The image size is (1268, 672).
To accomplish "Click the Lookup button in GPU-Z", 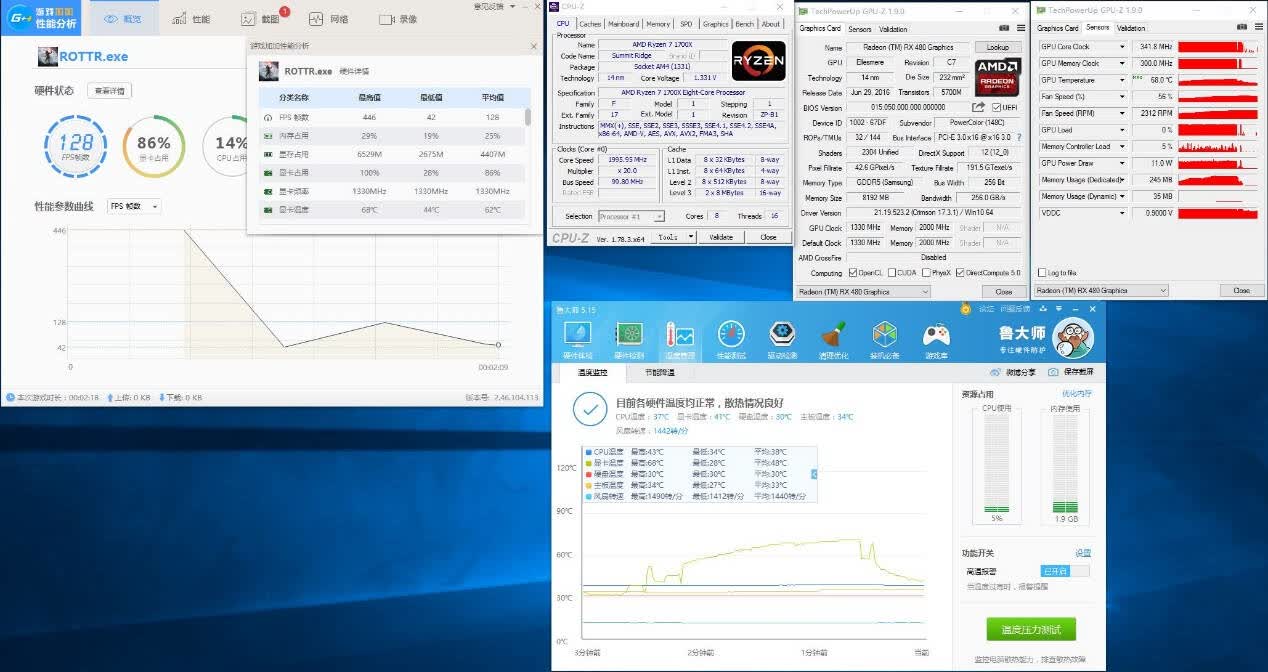I will click(x=998, y=47).
